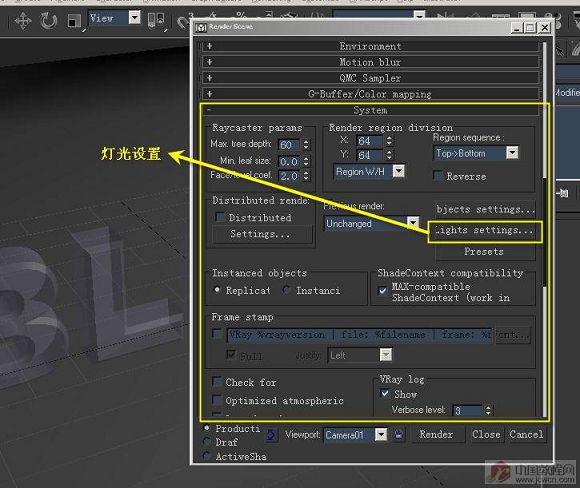Click the render preset arrow icon near Production

point(271,434)
